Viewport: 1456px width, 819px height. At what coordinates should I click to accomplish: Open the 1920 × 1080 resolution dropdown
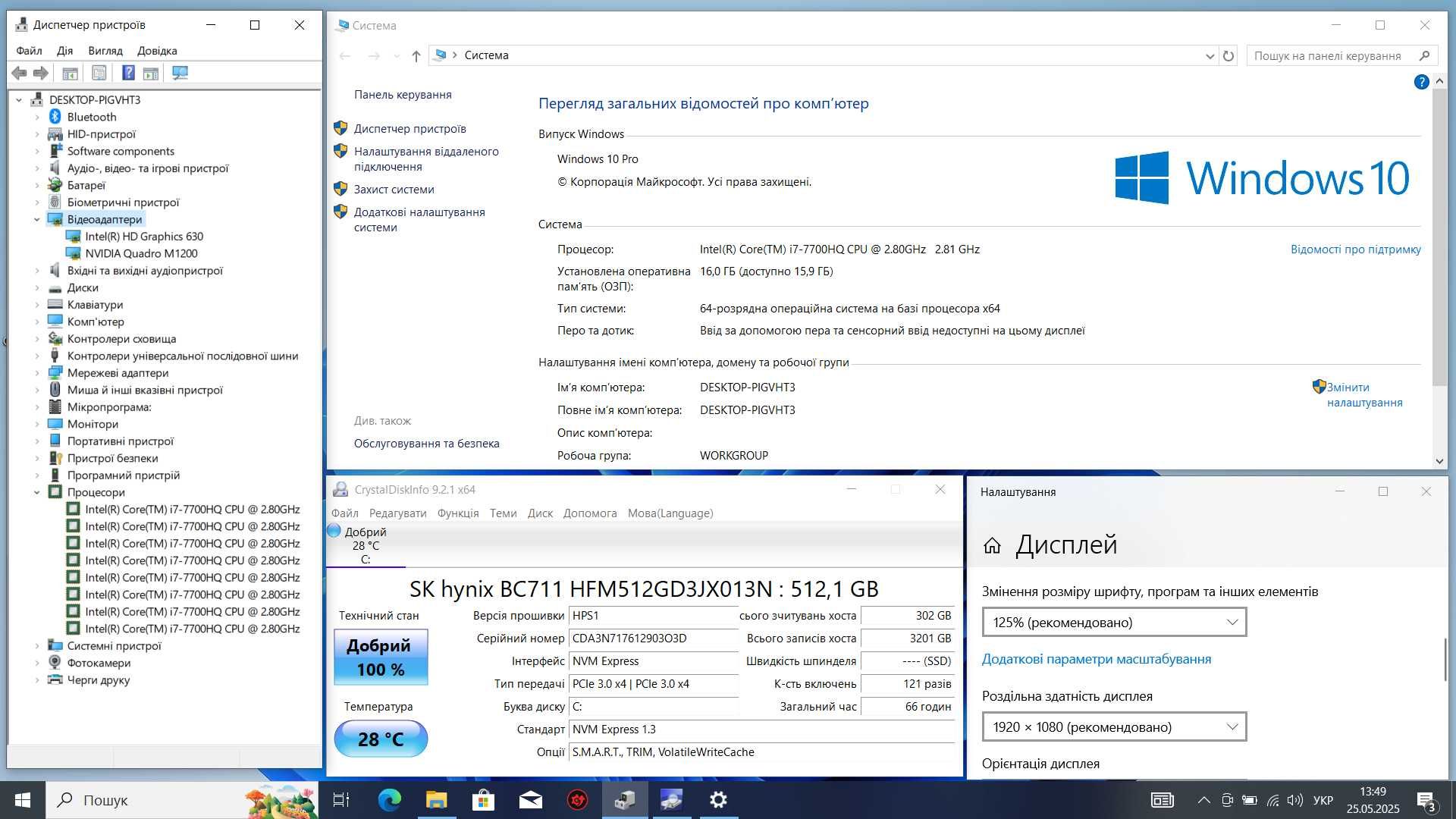point(1114,727)
